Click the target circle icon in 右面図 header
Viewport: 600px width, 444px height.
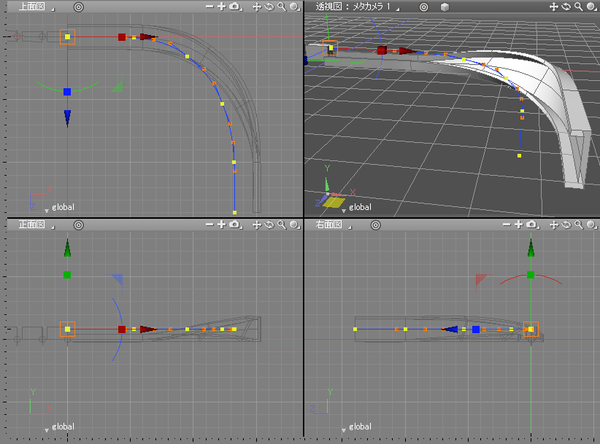coord(376,225)
